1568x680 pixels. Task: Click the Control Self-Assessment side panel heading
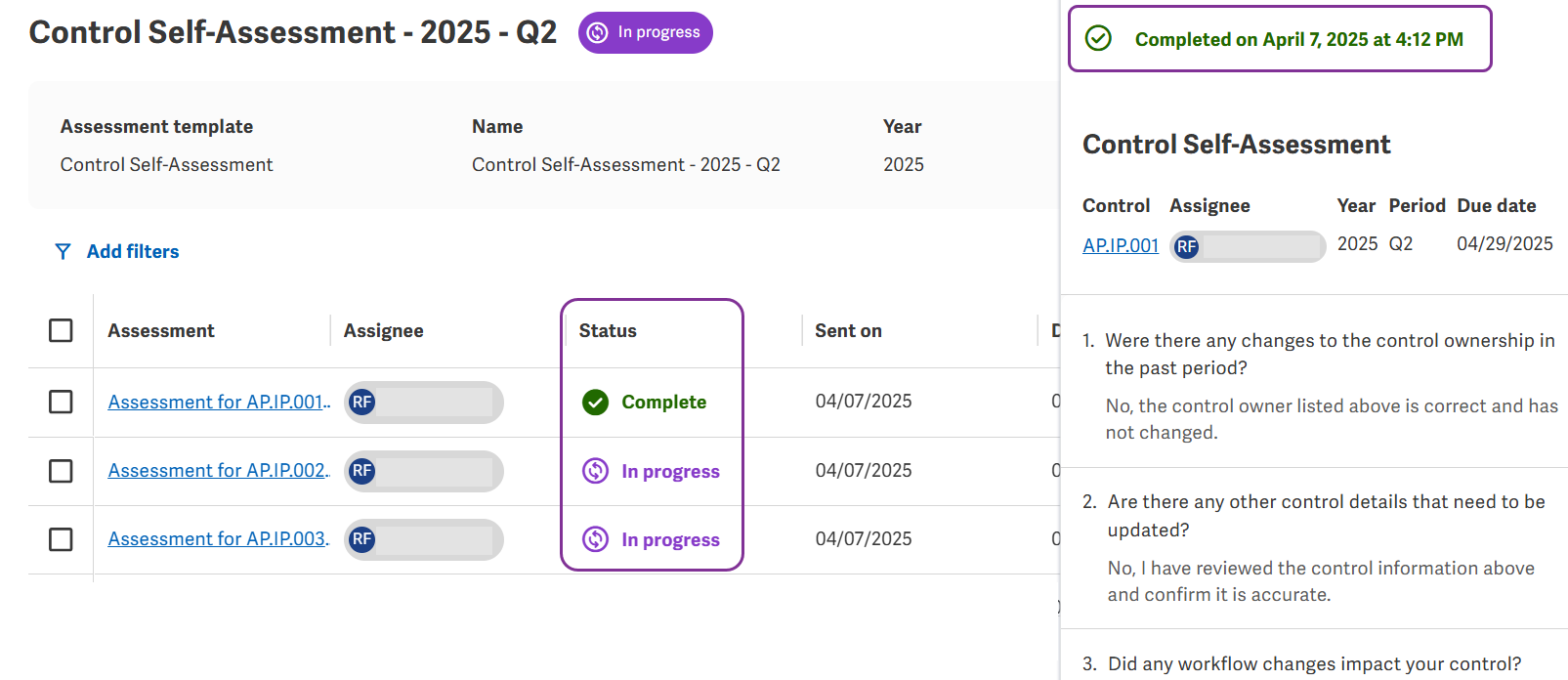[1236, 145]
